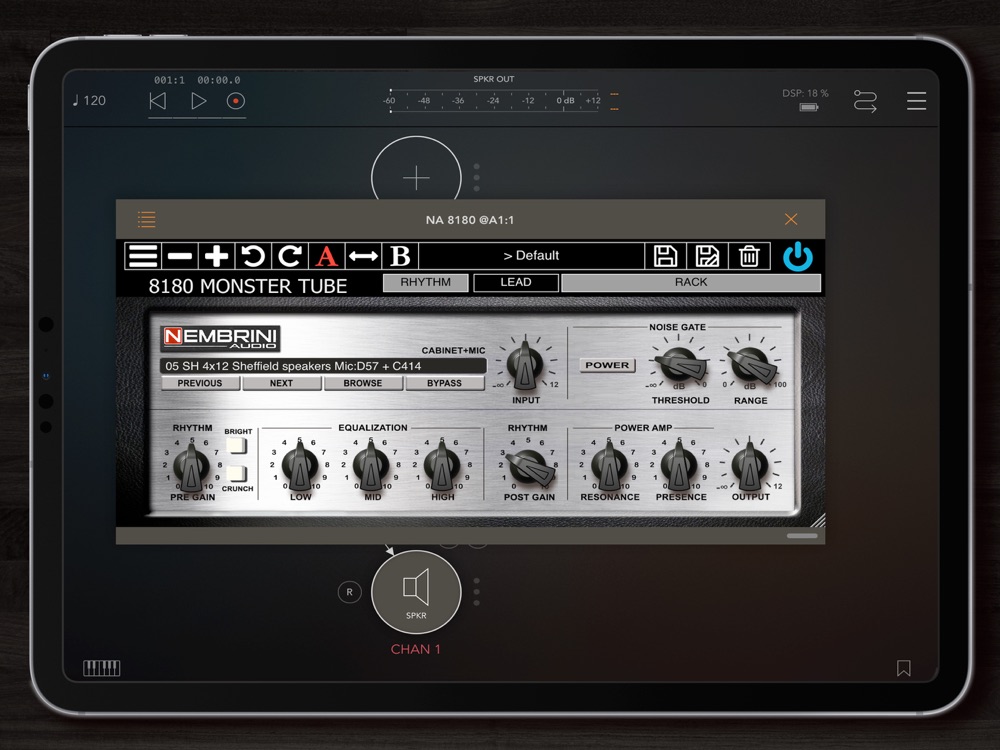
Task: Click PREVIOUS cabinet button
Action: click(200, 383)
